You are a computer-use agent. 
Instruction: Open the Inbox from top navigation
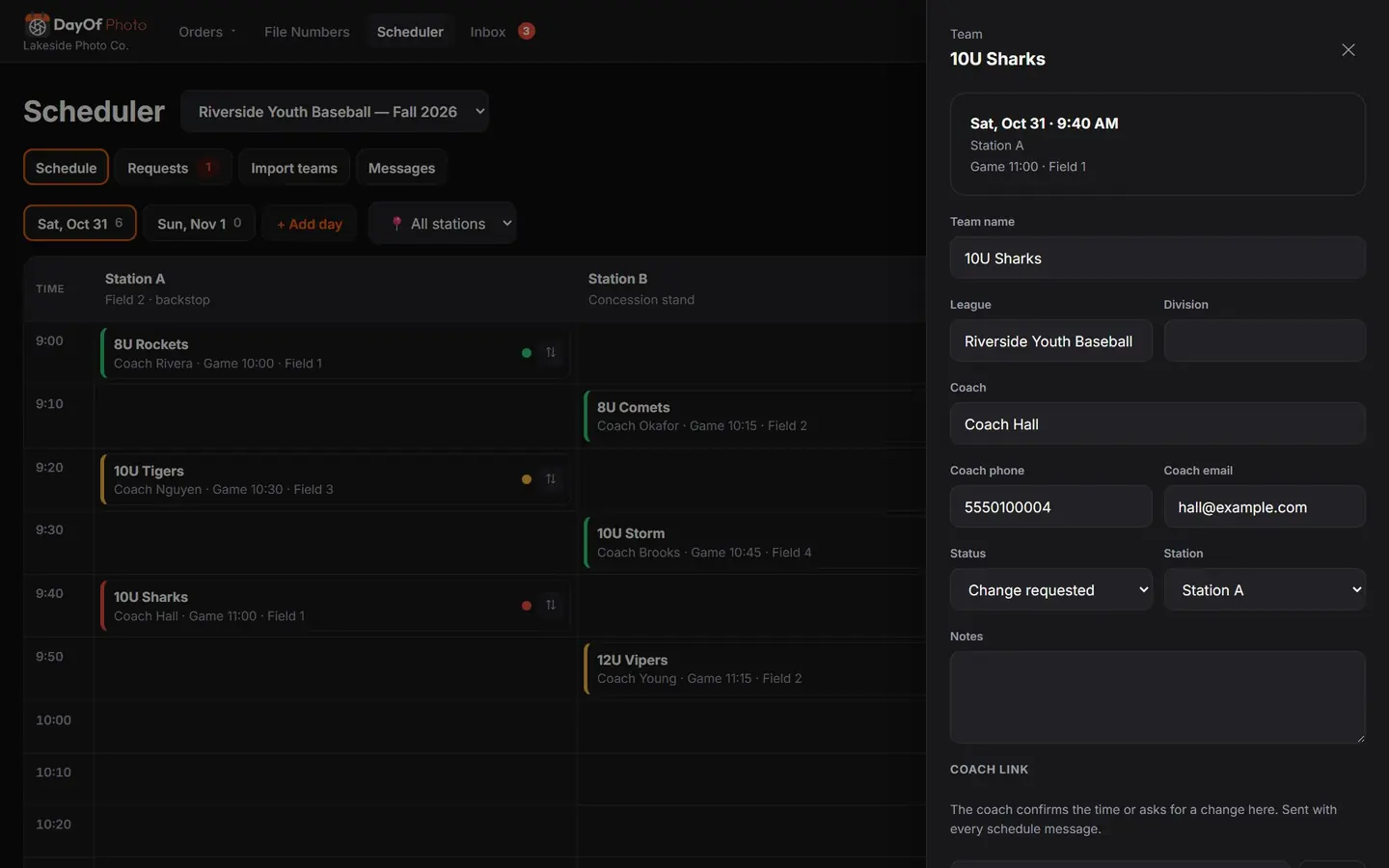pyautogui.click(x=488, y=32)
